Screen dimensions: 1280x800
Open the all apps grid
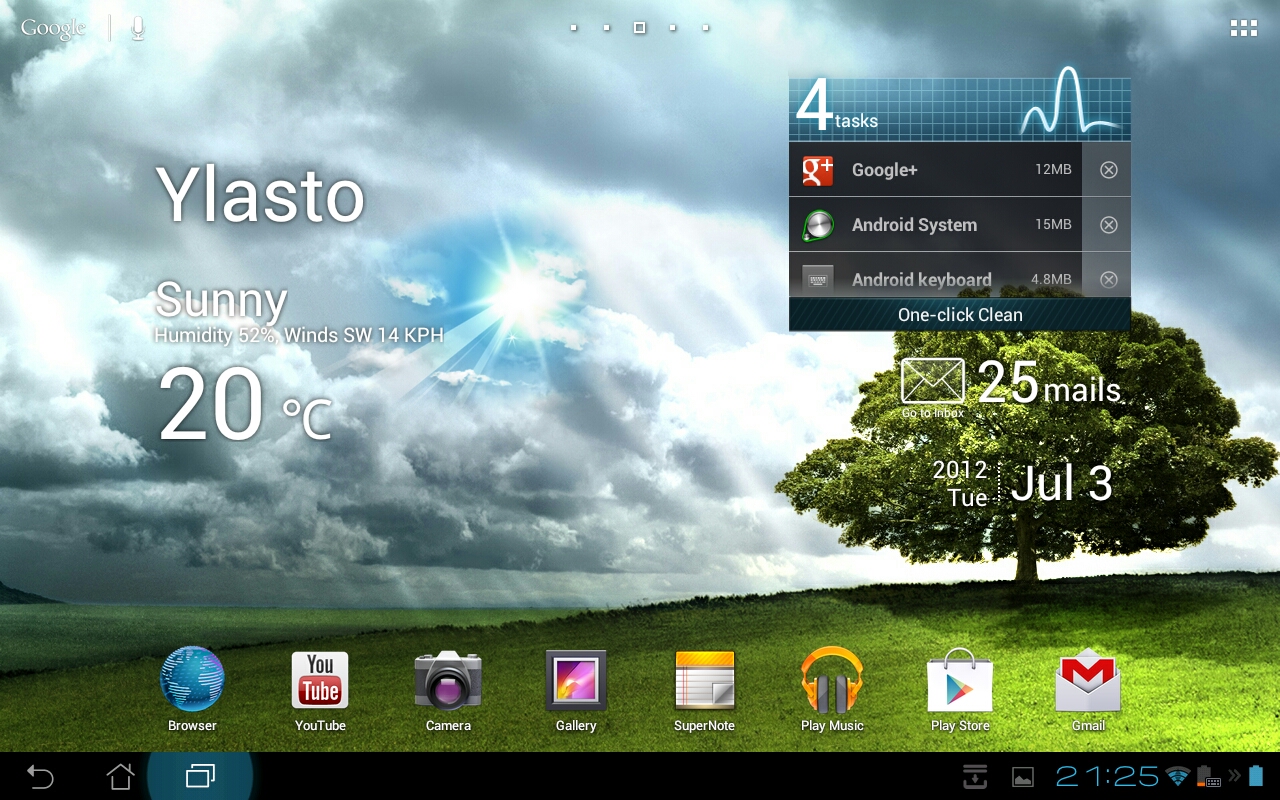point(1243,28)
